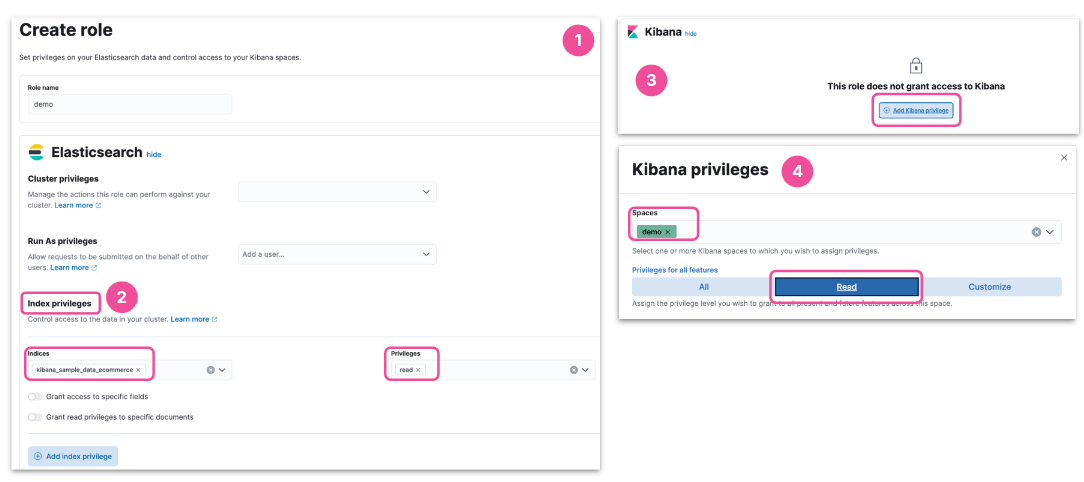This screenshot has height=482, width=1084.
Task: Click the Add index privilege button
Action: click(73, 456)
